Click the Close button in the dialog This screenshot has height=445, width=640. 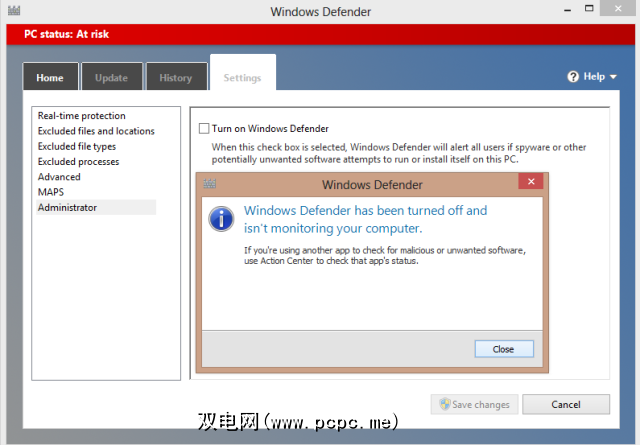click(504, 349)
